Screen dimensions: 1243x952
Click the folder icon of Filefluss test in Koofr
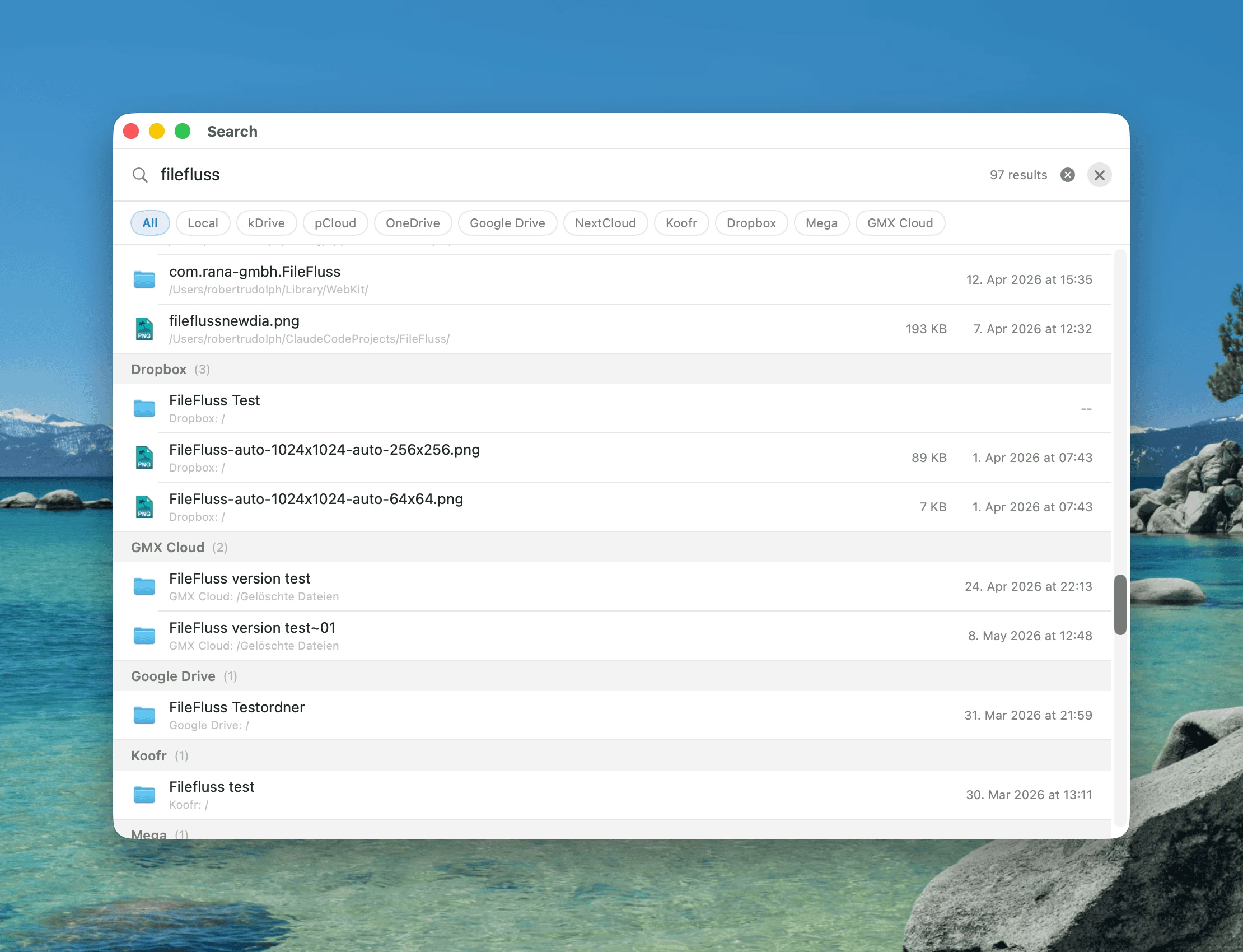click(144, 794)
